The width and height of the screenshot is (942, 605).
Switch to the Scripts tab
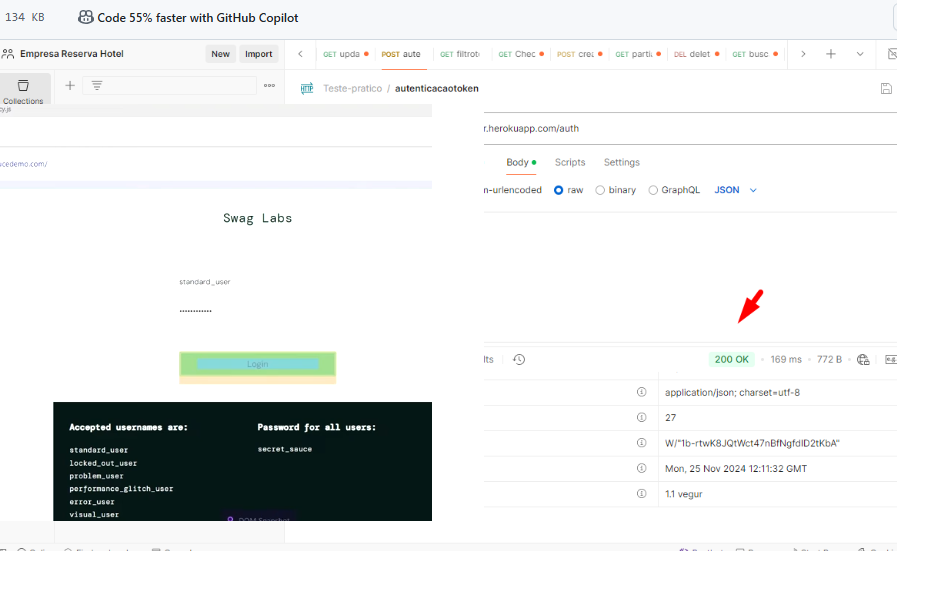[570, 162]
